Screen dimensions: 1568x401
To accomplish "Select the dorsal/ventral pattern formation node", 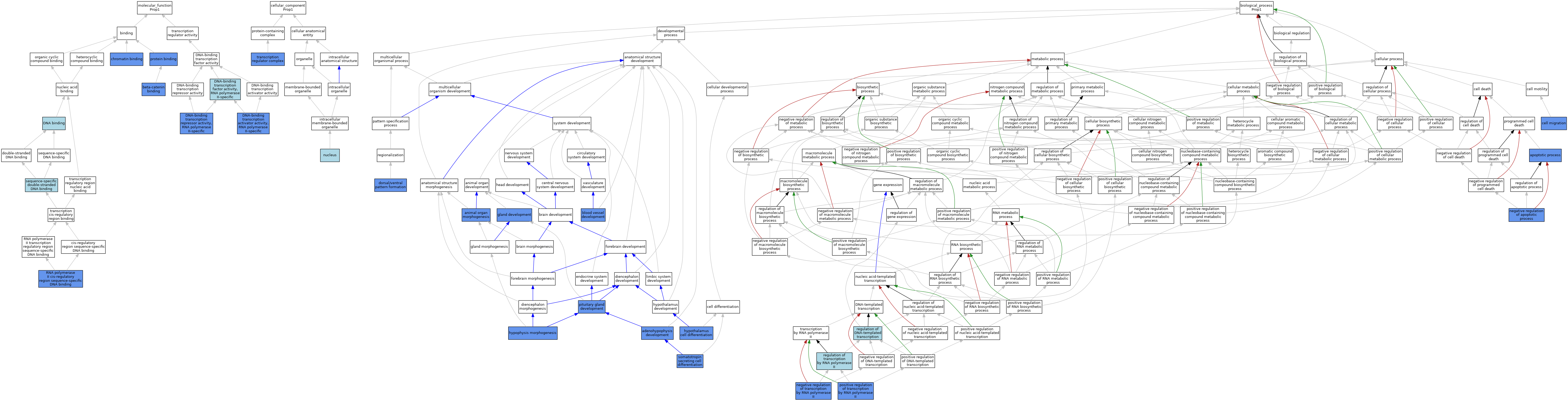I will [x=391, y=185].
